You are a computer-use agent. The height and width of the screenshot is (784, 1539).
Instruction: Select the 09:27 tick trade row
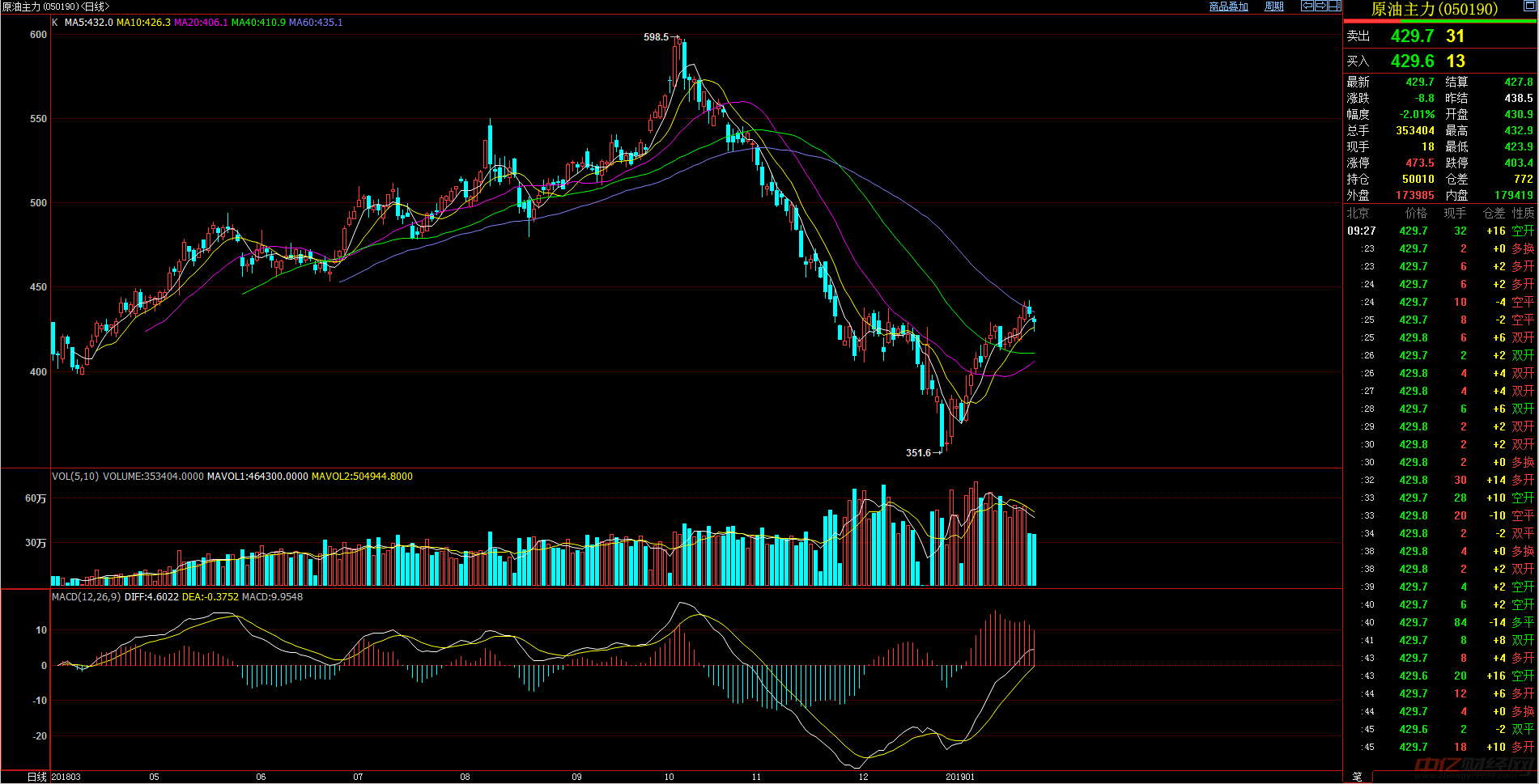click(1440, 231)
